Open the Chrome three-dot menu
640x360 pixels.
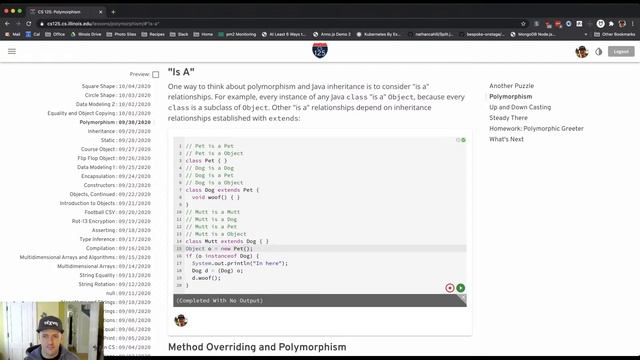coord(633,24)
